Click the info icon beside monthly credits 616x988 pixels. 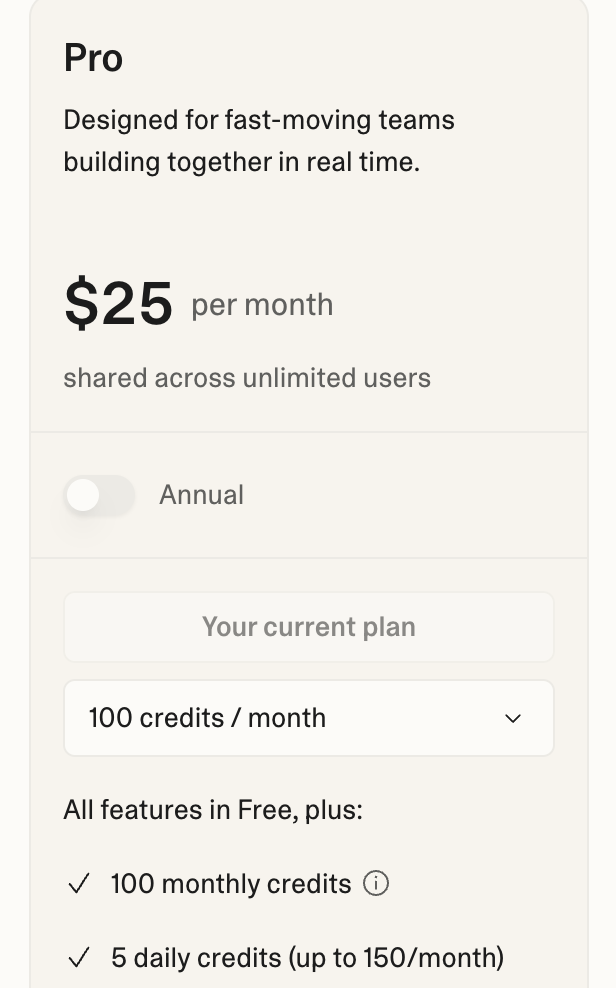pyautogui.click(x=376, y=884)
